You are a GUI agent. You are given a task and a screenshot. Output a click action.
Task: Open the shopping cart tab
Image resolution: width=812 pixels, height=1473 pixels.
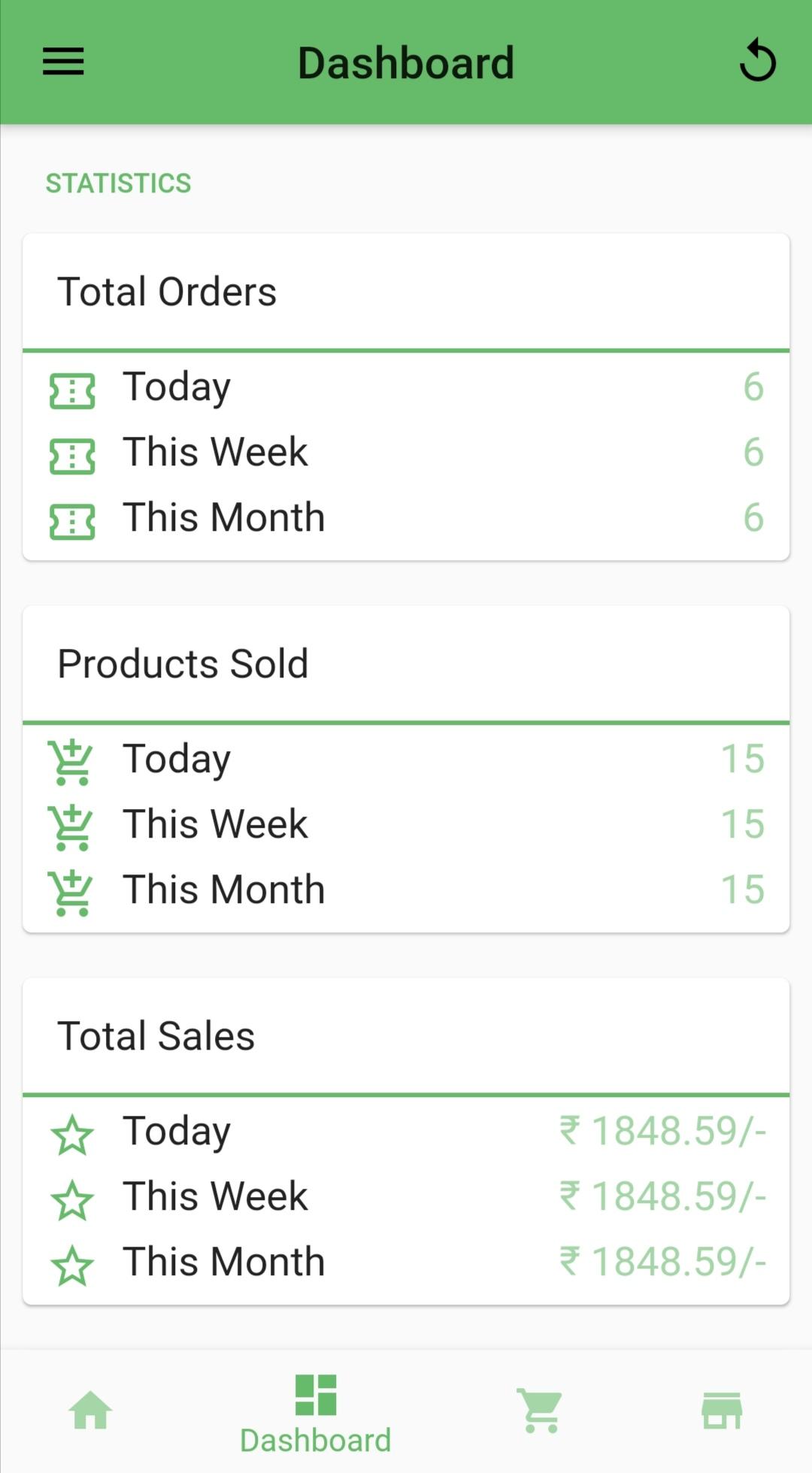[x=540, y=1410]
